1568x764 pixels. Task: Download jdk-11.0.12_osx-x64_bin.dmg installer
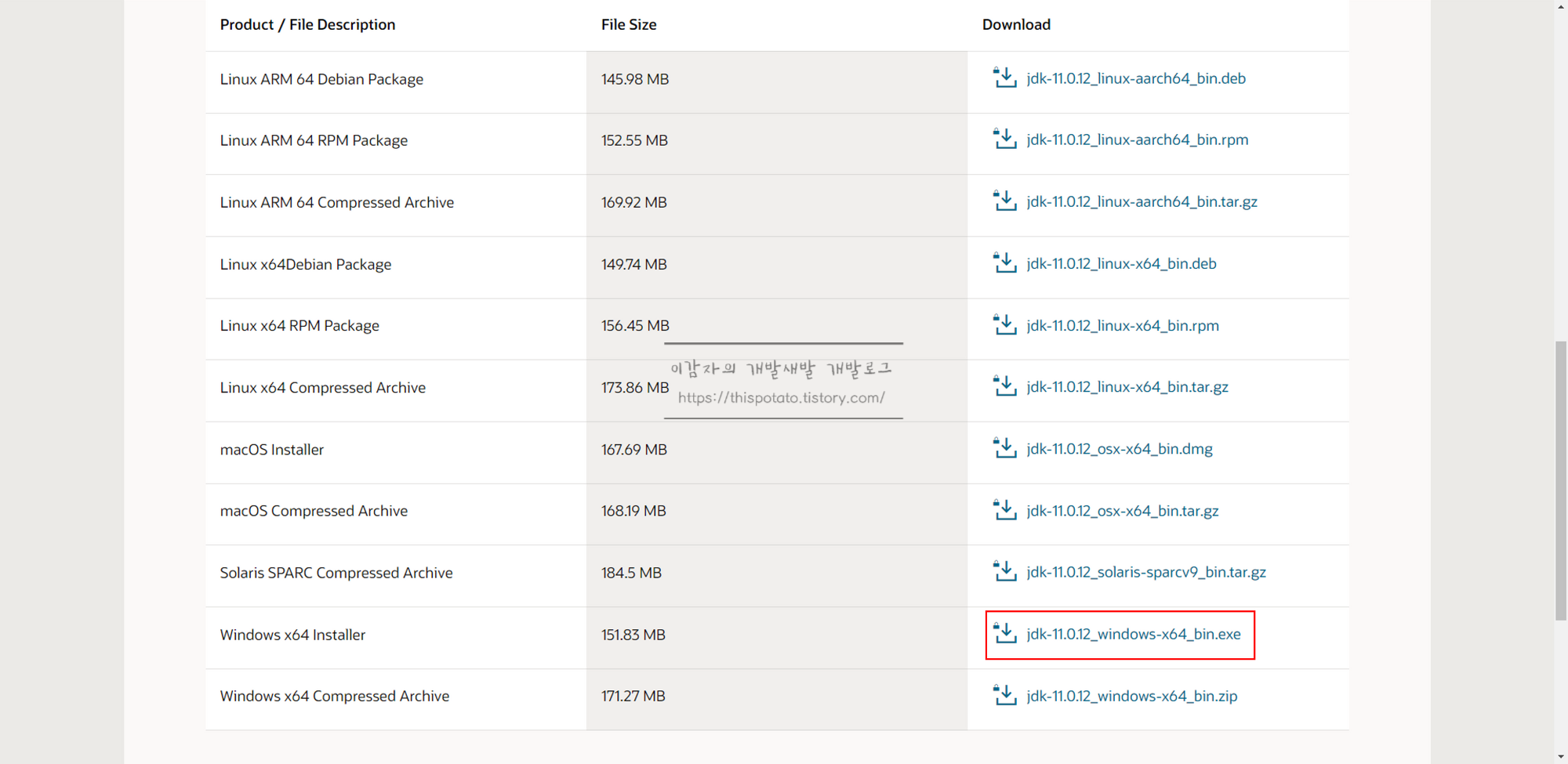pos(1120,449)
